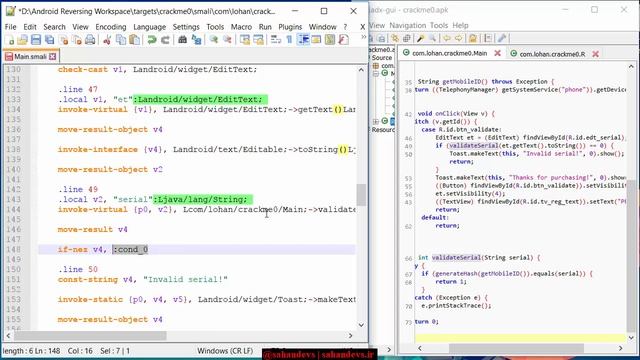The width and height of the screenshot is (640, 360).
Task: Click jadx-gui deobfuscation lock icon
Action: click(473, 38)
